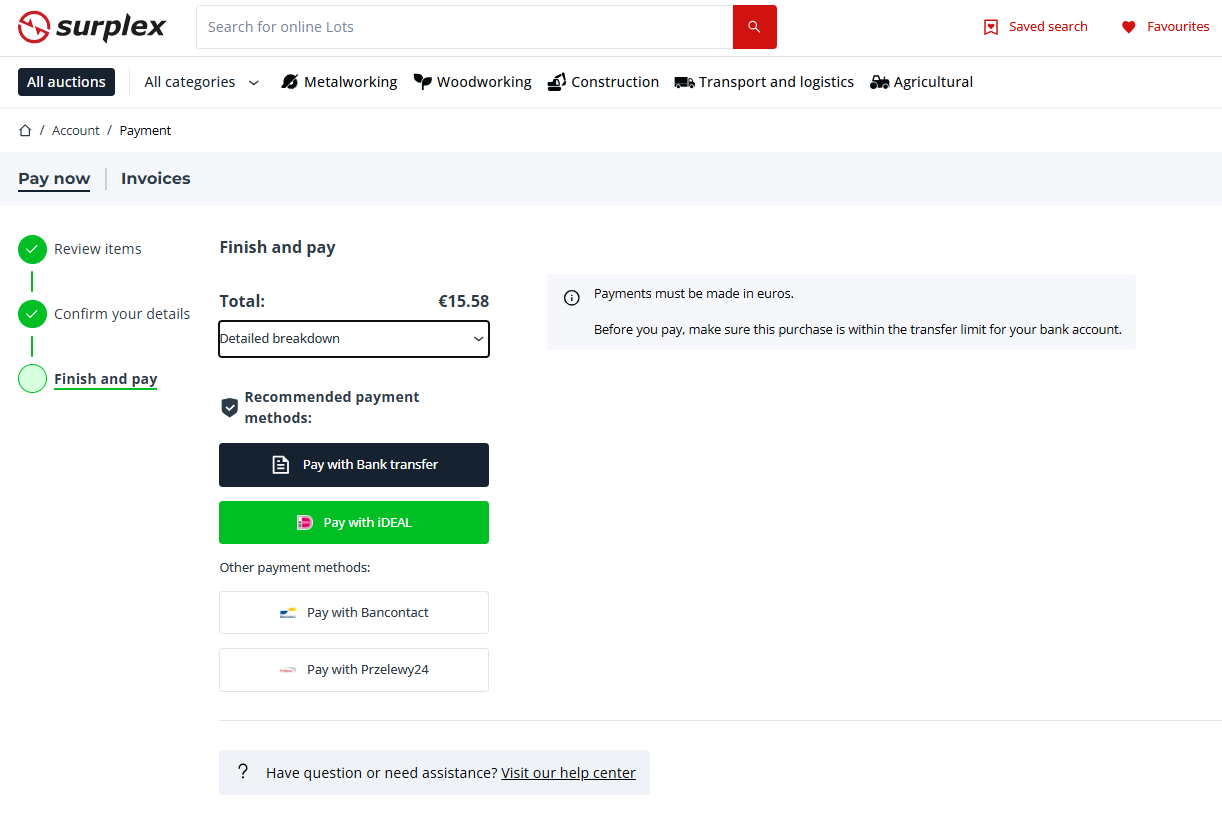Pay with Bank transfer
The height and width of the screenshot is (823, 1222).
pyautogui.click(x=354, y=465)
